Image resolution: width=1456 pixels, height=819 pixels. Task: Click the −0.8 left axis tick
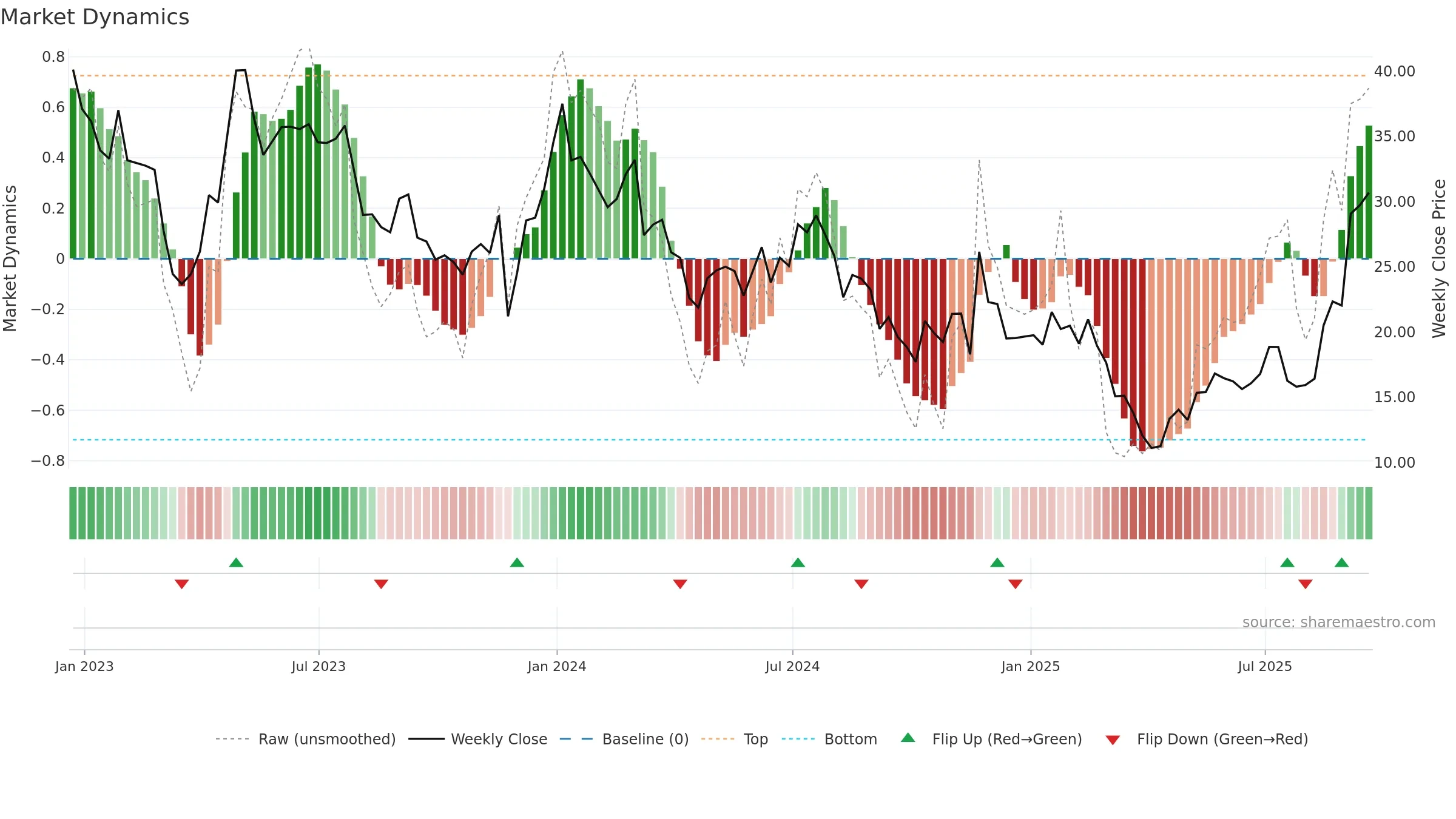(48, 461)
